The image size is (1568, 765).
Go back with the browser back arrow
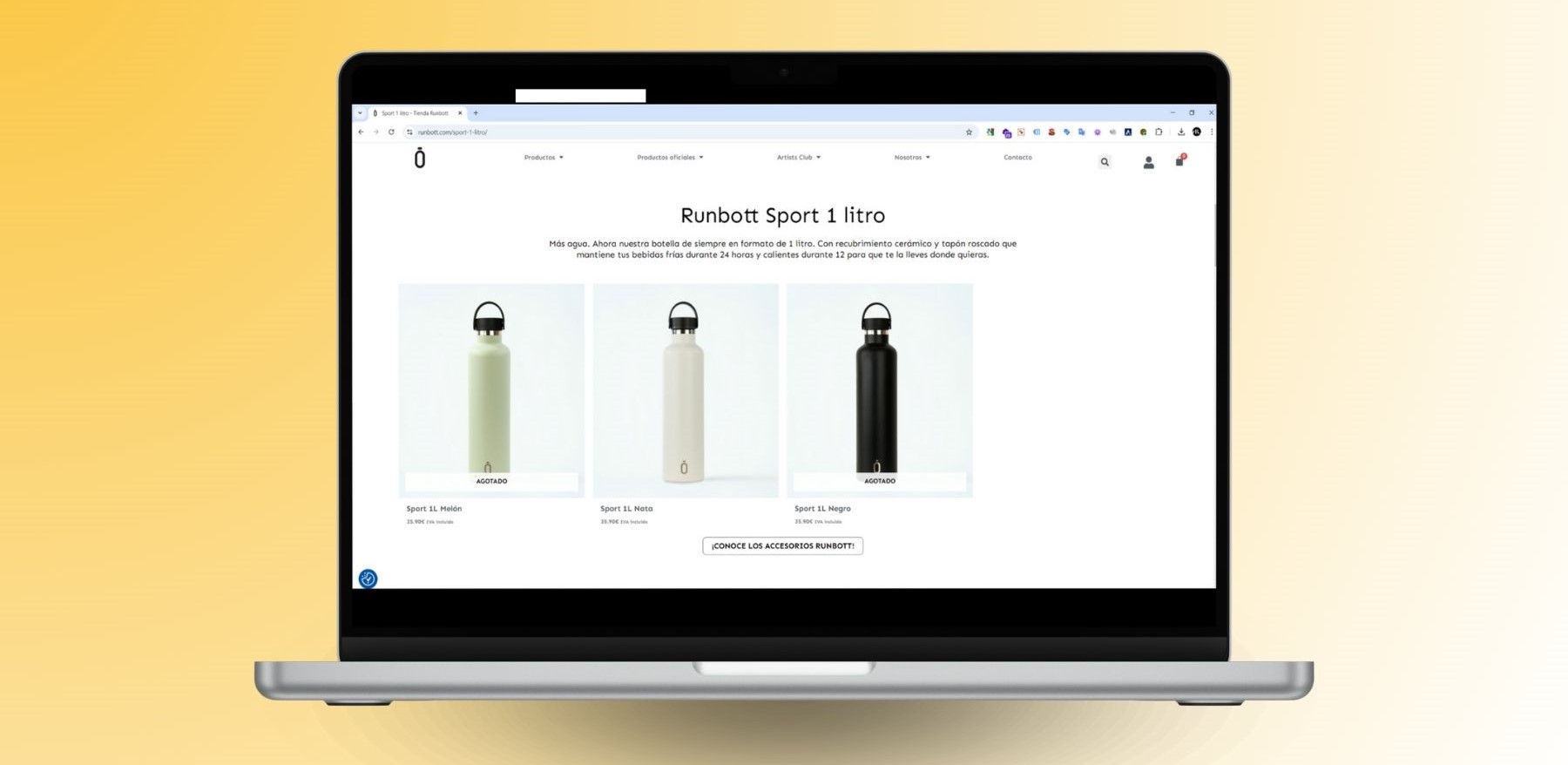[x=361, y=132]
